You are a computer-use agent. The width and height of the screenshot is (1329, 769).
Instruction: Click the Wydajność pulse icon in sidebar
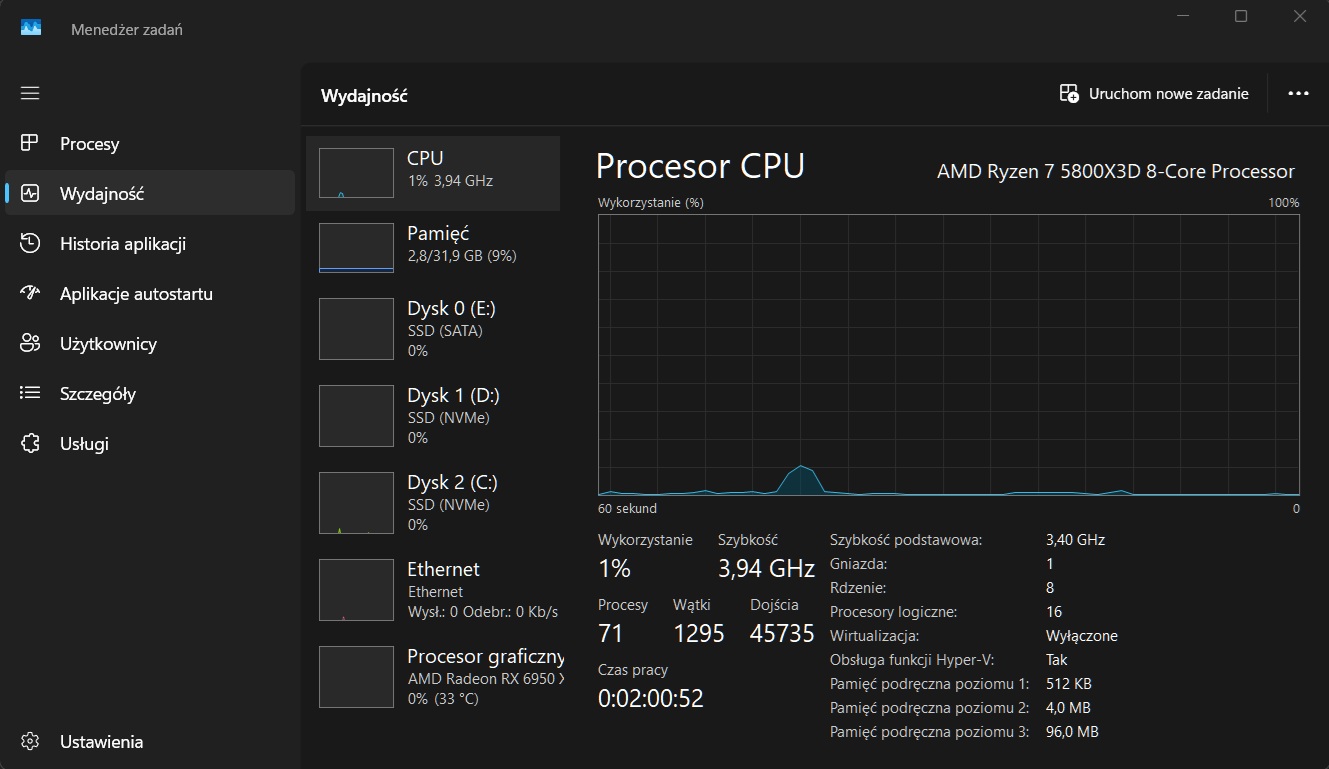[x=30, y=193]
